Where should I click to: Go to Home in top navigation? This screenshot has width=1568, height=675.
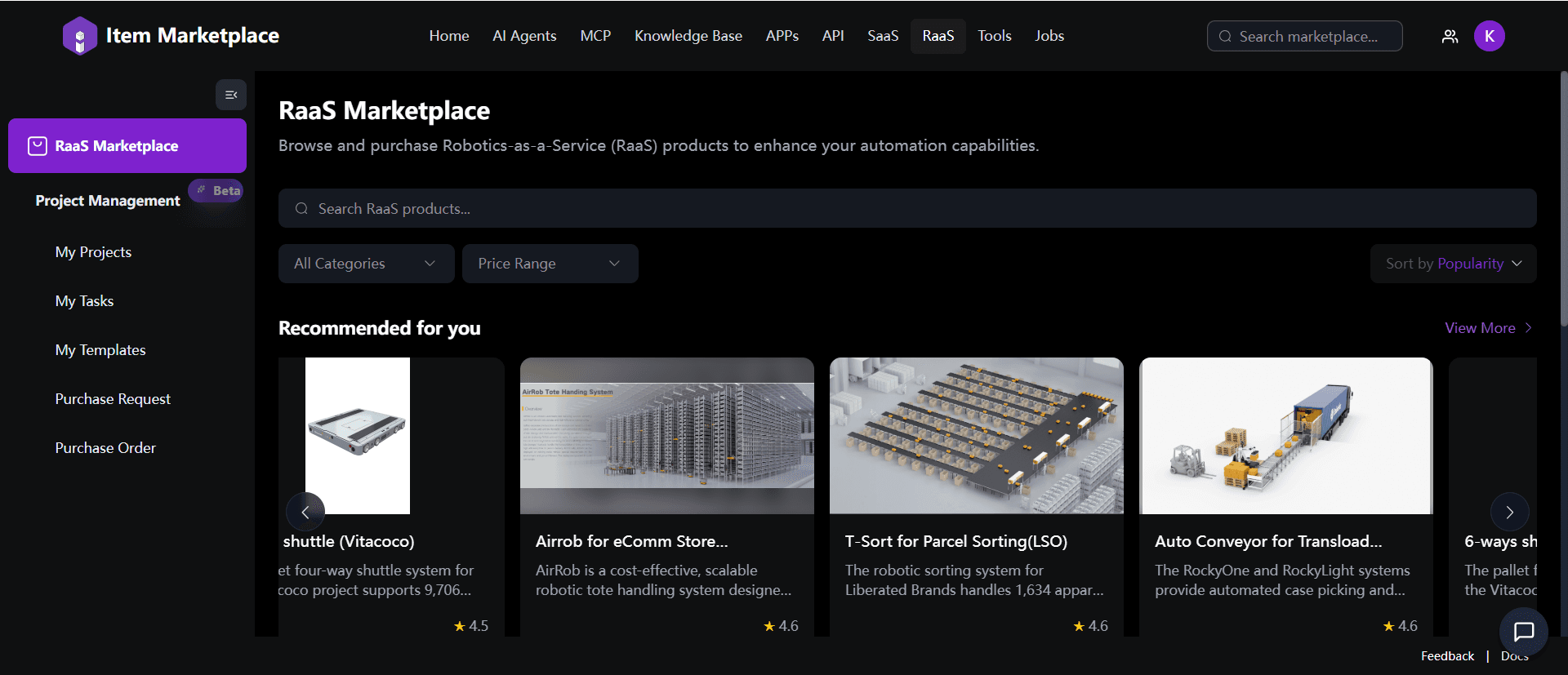(x=449, y=36)
